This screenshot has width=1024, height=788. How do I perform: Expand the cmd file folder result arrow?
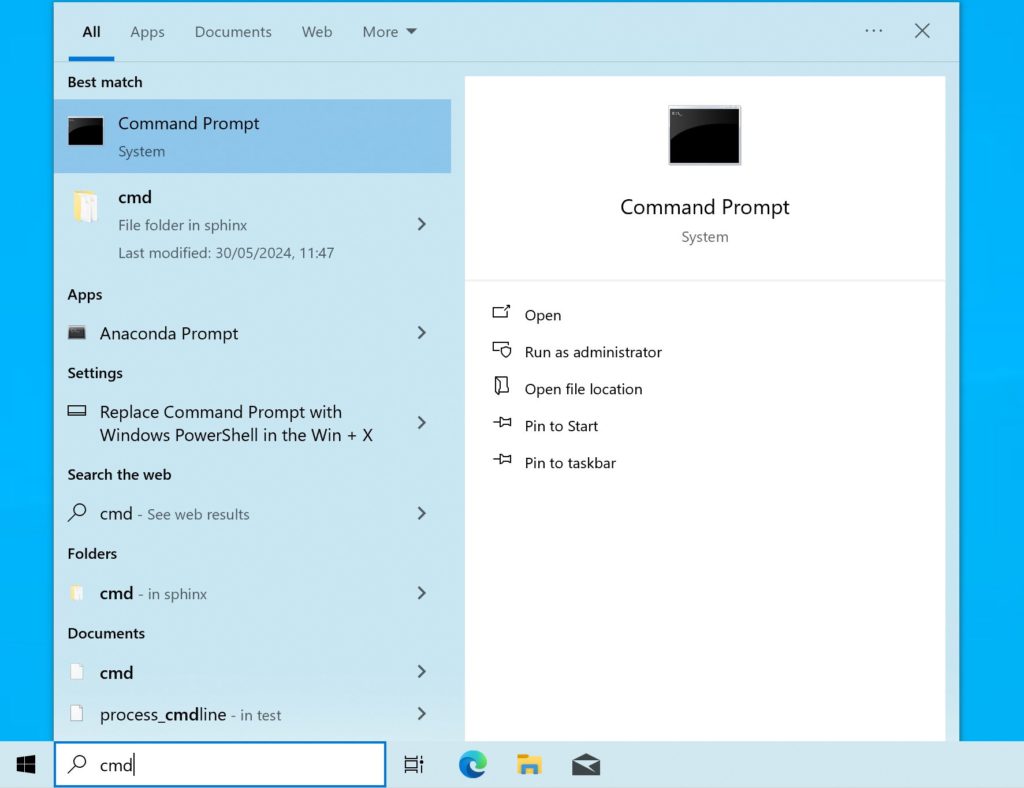pyautogui.click(x=421, y=224)
